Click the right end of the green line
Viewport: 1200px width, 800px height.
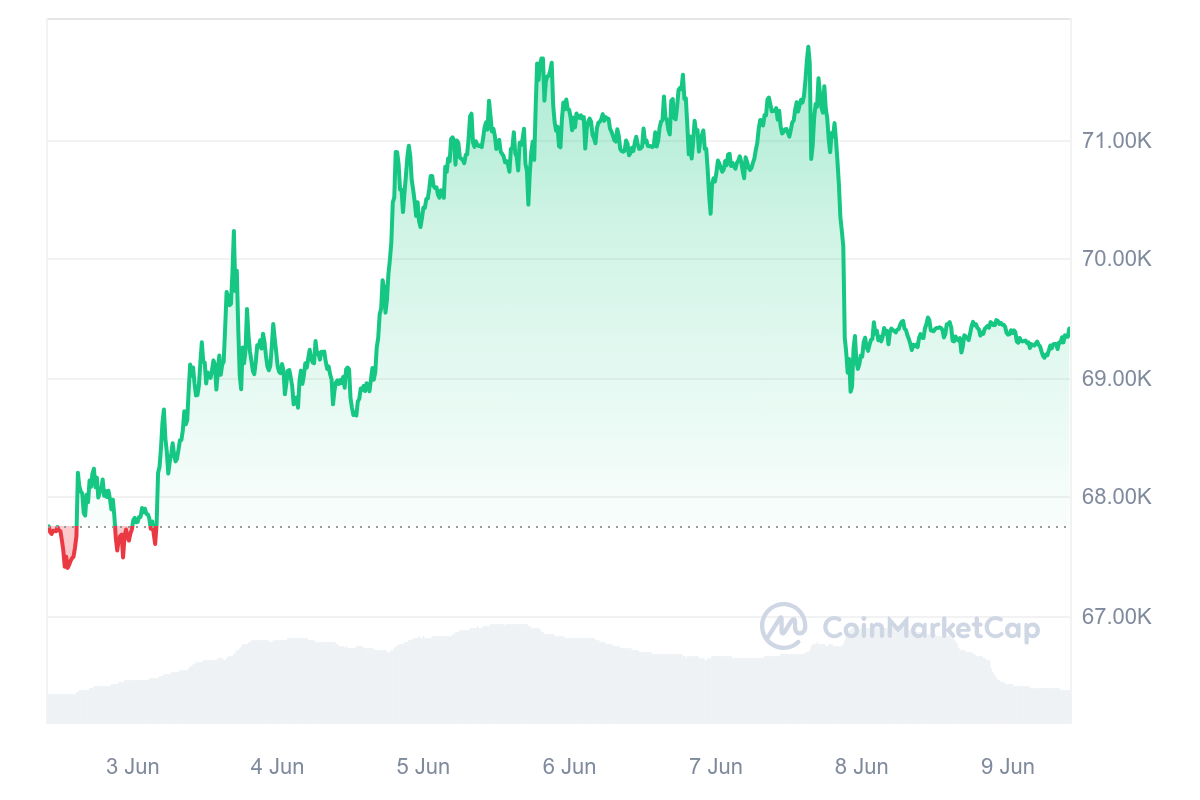pos(1069,329)
